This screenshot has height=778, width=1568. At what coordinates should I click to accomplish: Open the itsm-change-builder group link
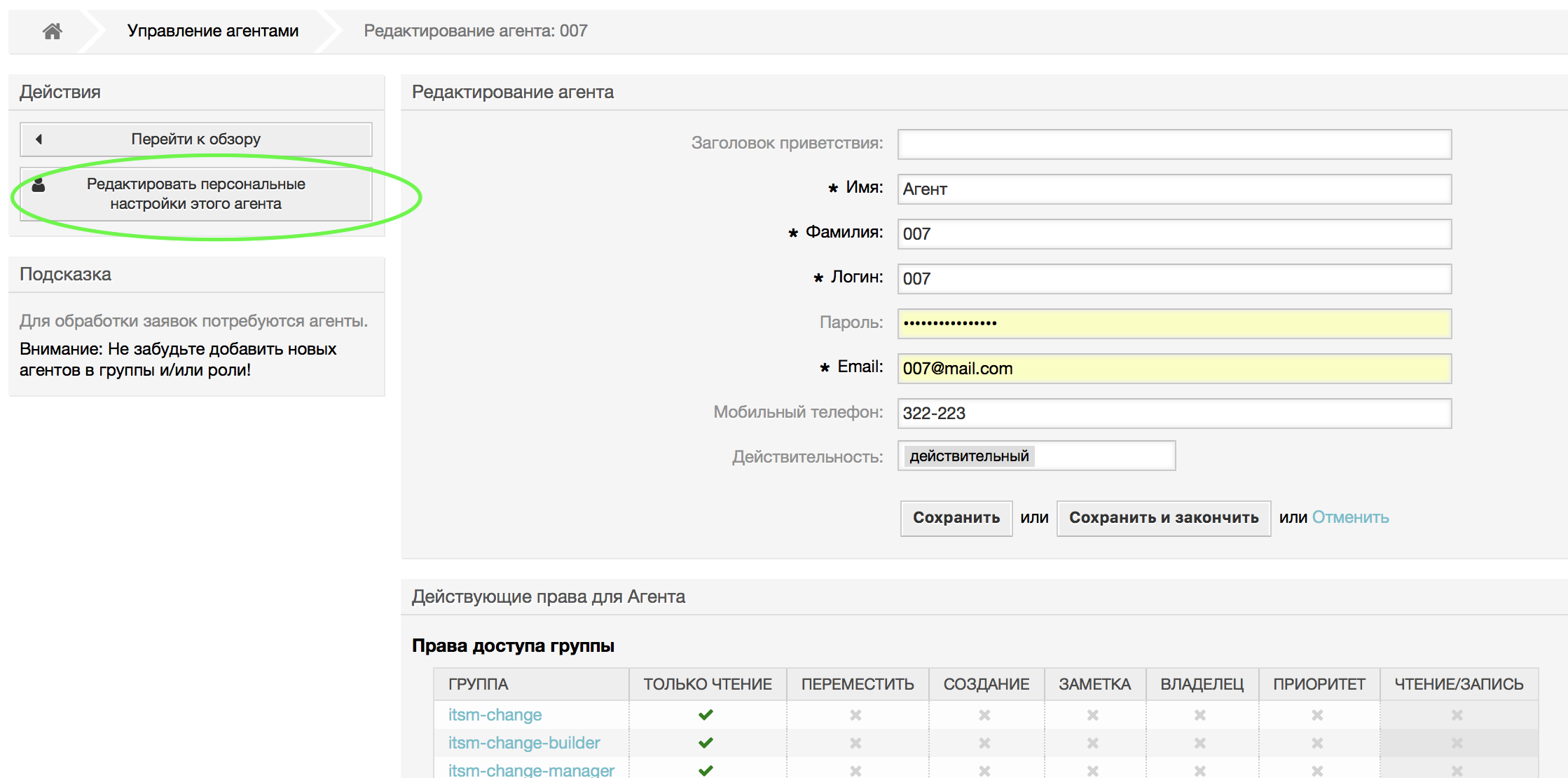coord(524,743)
